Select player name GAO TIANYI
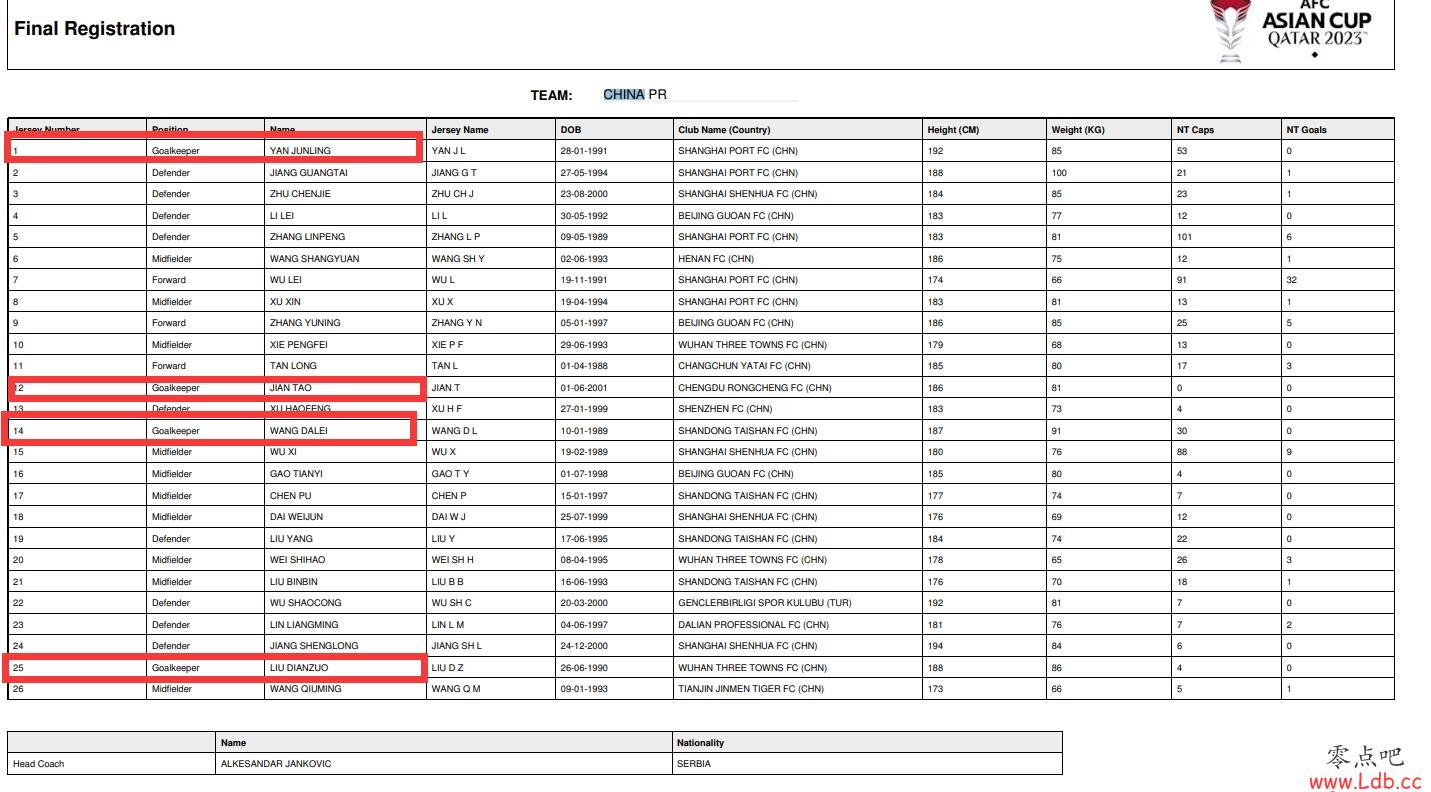This screenshot has width=1431, height=792. pos(296,474)
